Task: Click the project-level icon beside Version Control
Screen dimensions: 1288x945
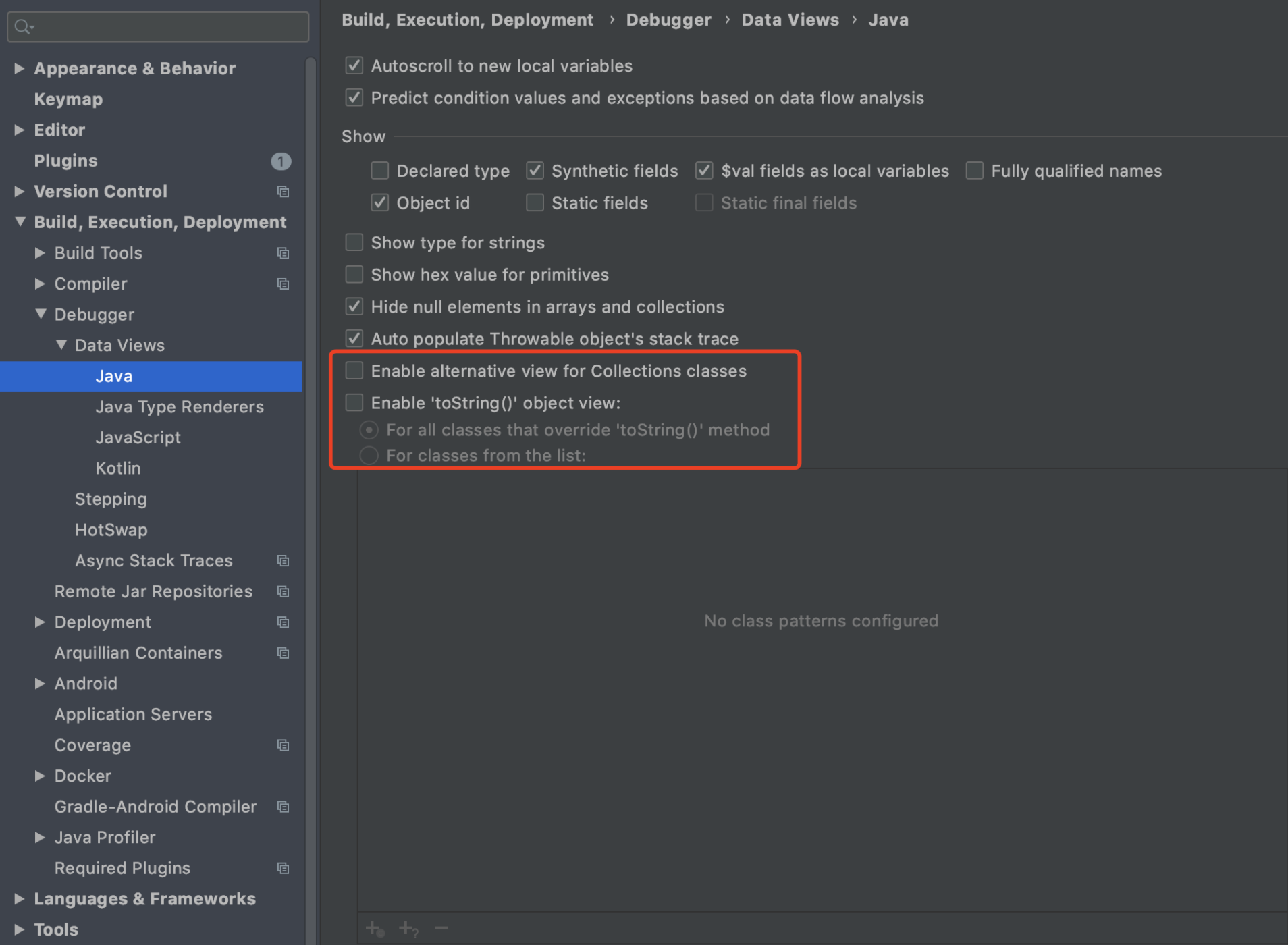Action: pyautogui.click(x=284, y=192)
